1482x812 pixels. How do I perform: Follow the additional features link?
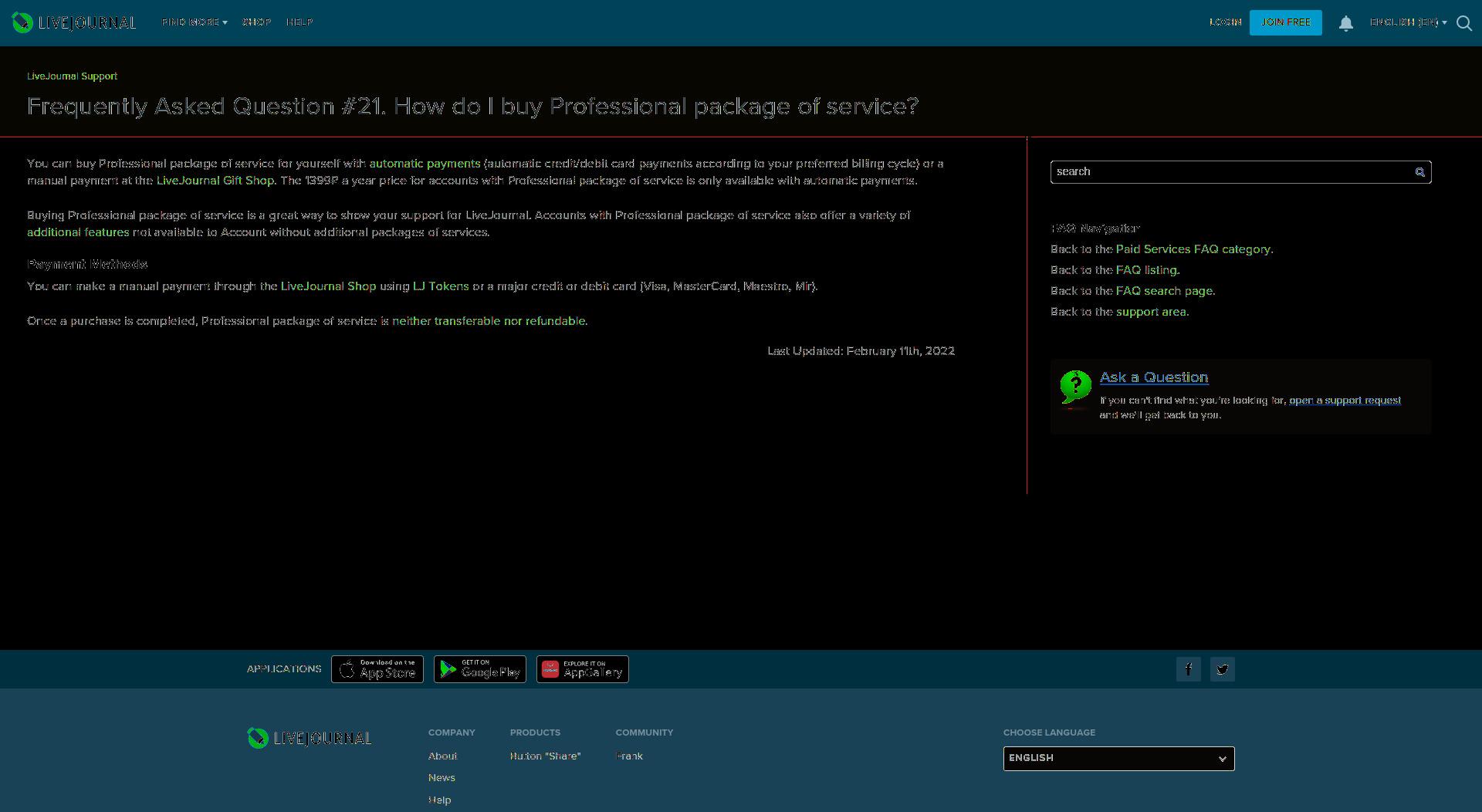click(x=78, y=232)
